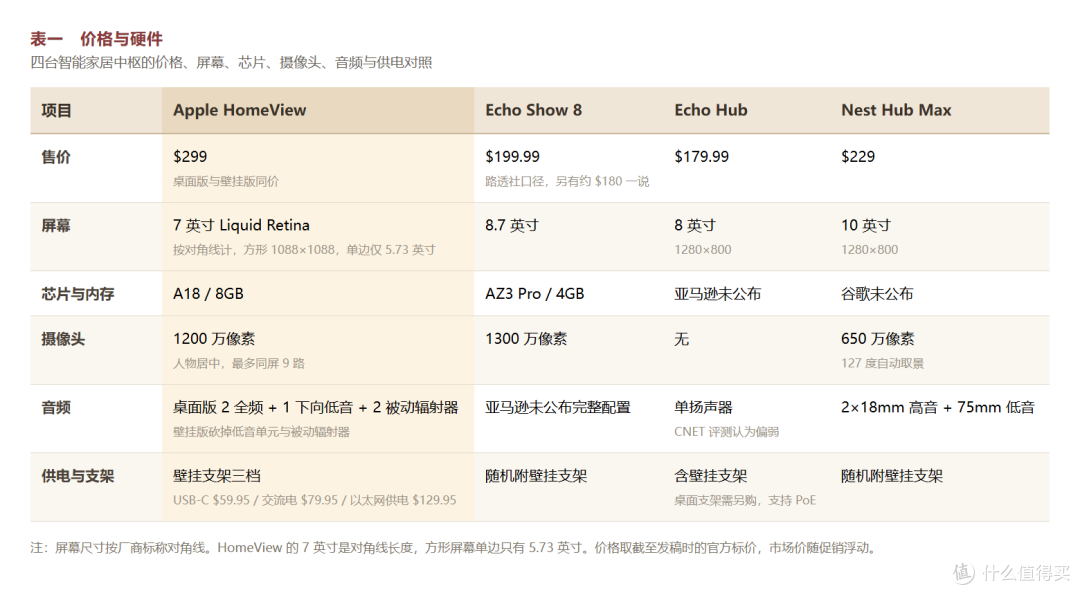The height and width of the screenshot is (595, 1080).
Task: Select the "$229" price cell
Action: click(858, 156)
